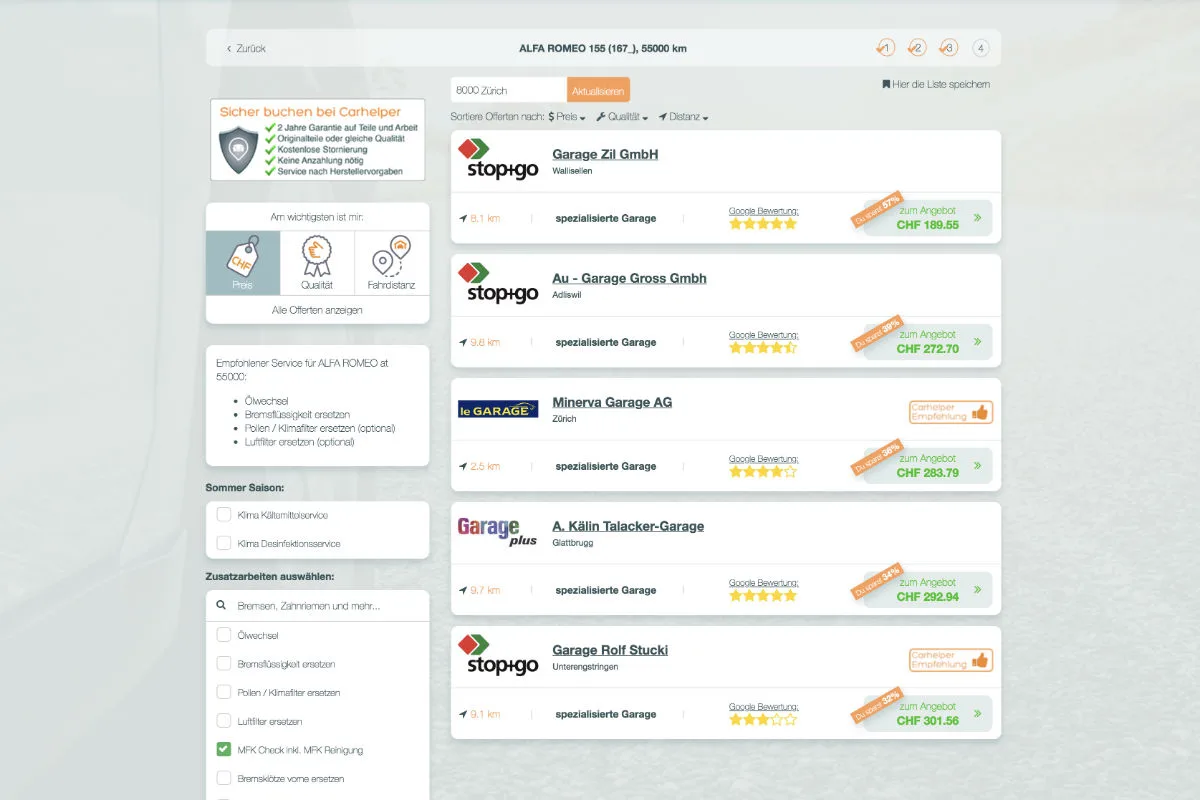The image size is (1200, 800).
Task: Open Minerva Garage AG title link
Action: 612,402
